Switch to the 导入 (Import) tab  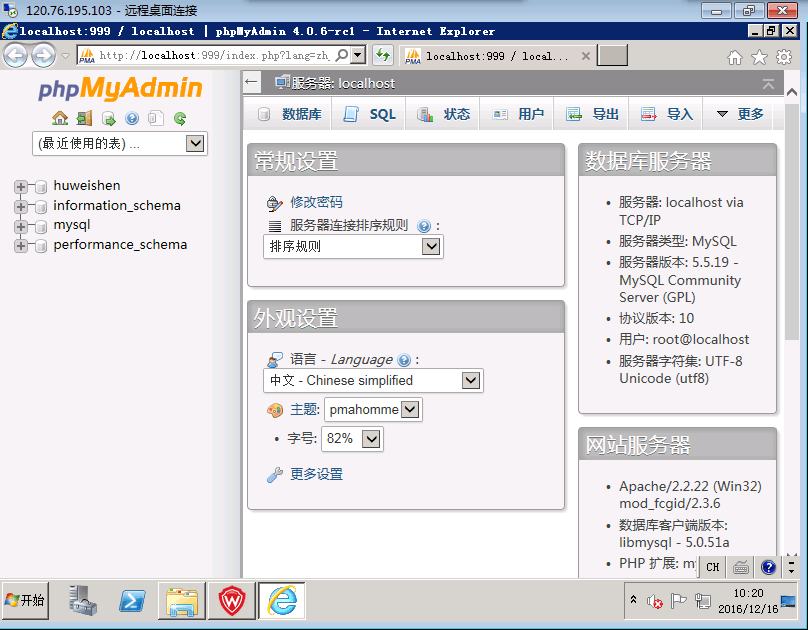click(x=666, y=114)
